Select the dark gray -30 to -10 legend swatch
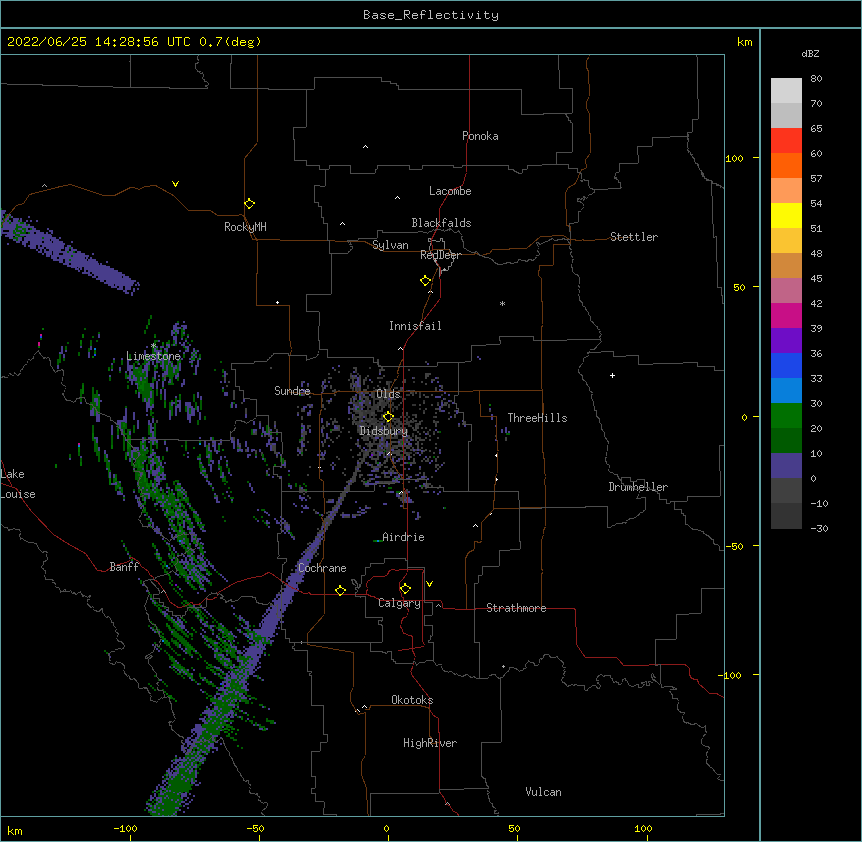The height and width of the screenshot is (842, 862). (786, 516)
